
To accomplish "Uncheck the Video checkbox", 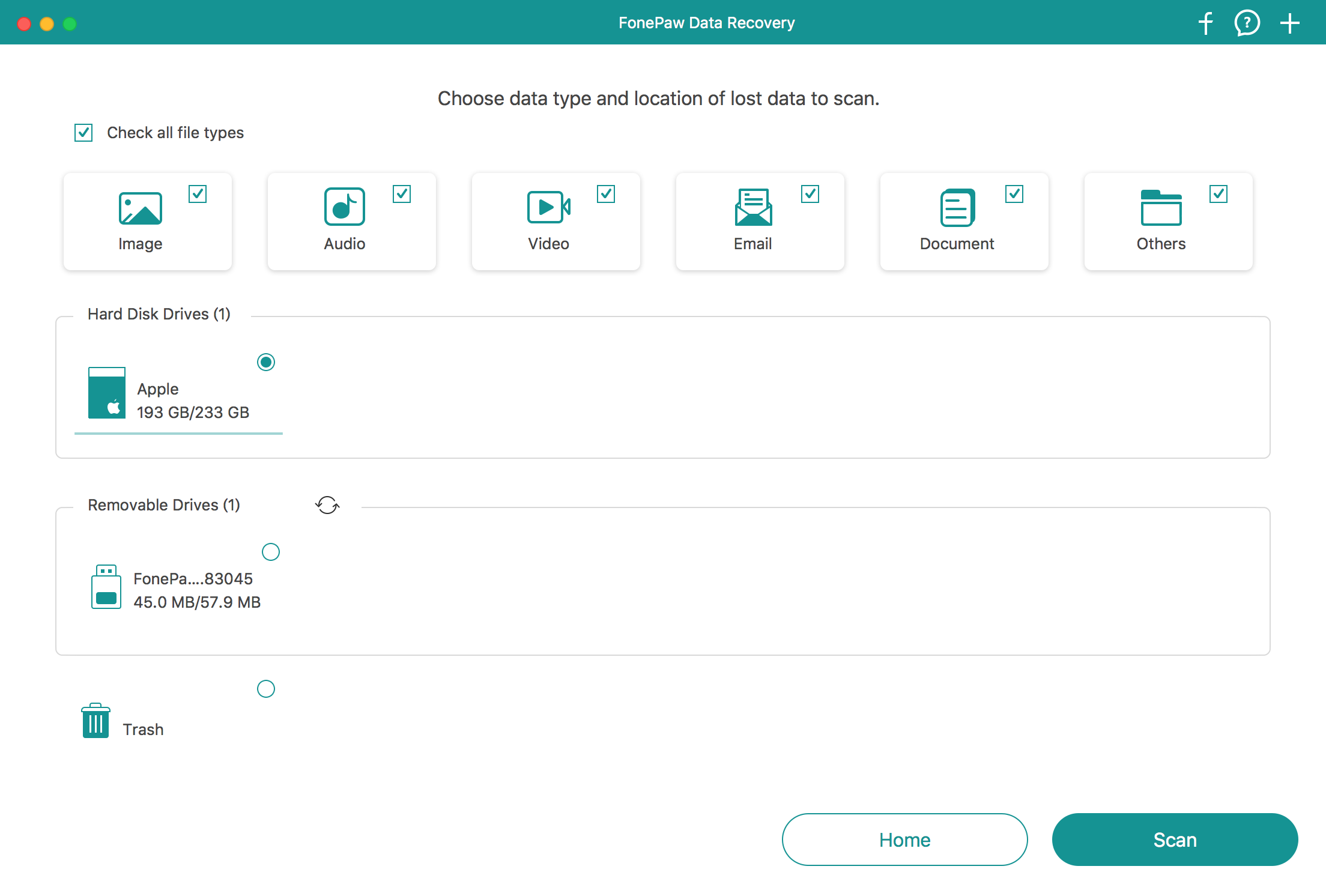I will 606,194.
